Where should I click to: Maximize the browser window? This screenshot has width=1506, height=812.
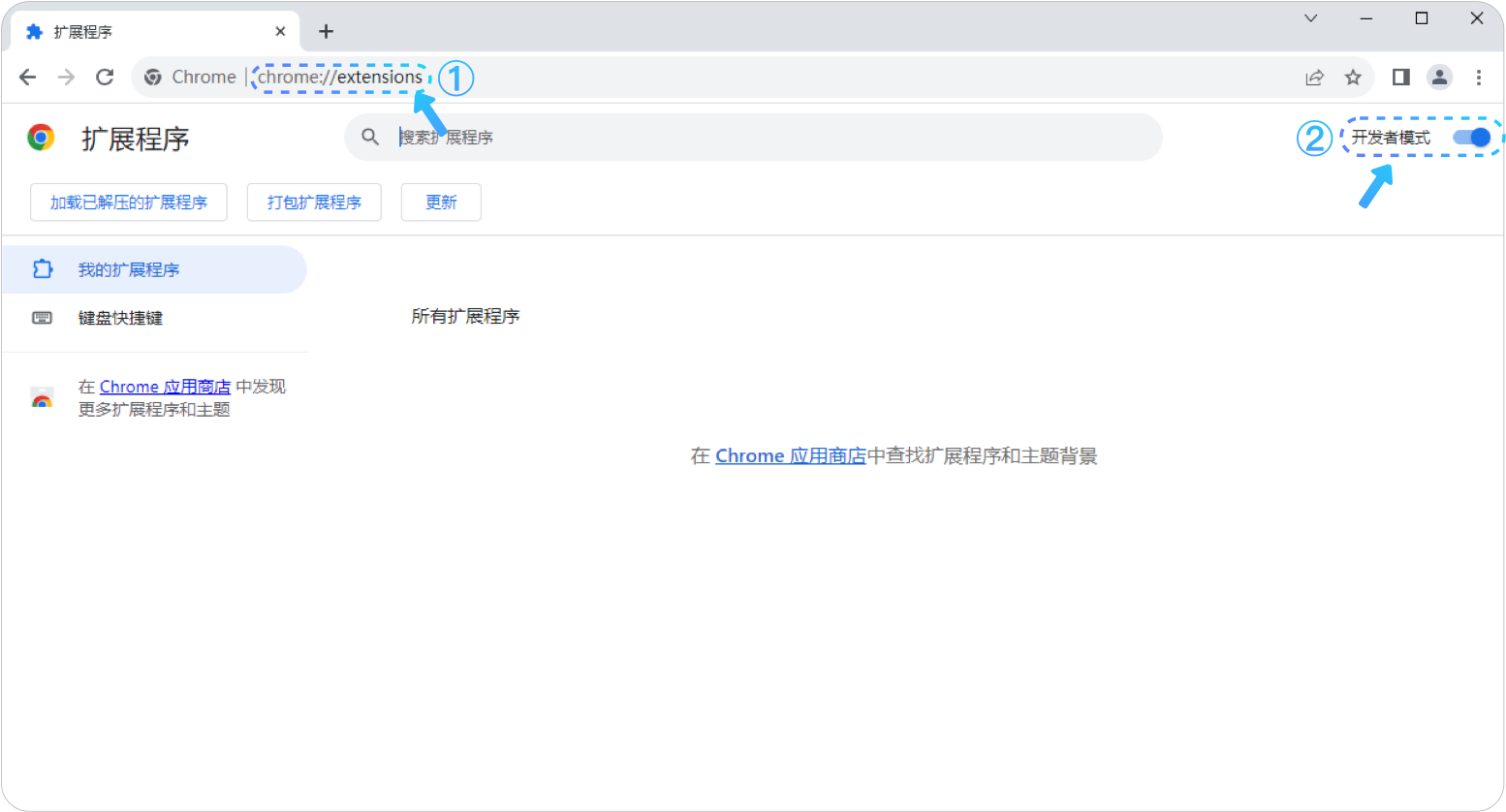[x=1422, y=18]
